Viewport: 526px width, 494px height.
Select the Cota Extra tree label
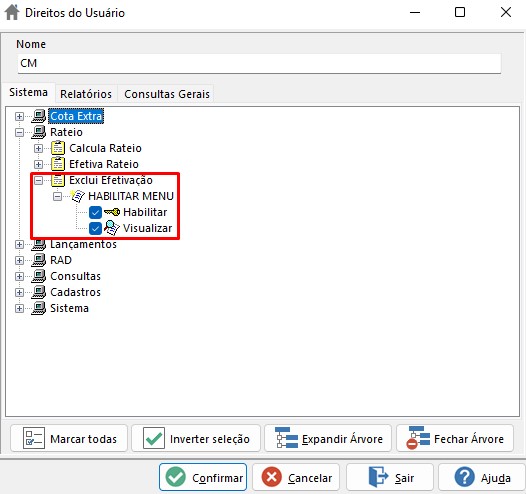point(76,116)
